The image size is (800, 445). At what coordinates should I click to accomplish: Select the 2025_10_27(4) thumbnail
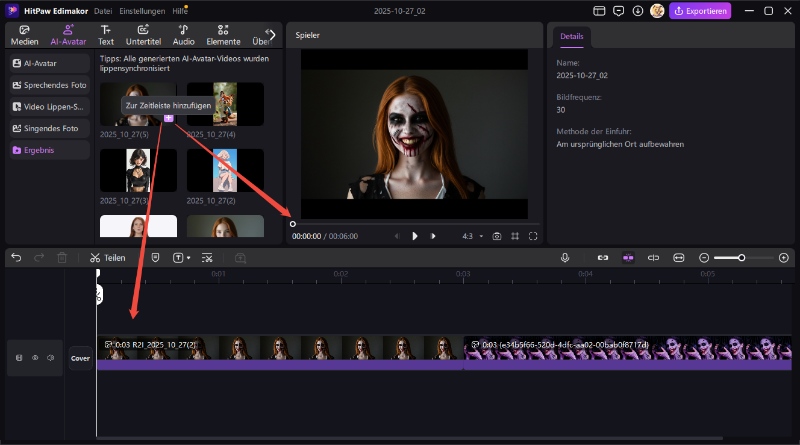tap(225, 104)
